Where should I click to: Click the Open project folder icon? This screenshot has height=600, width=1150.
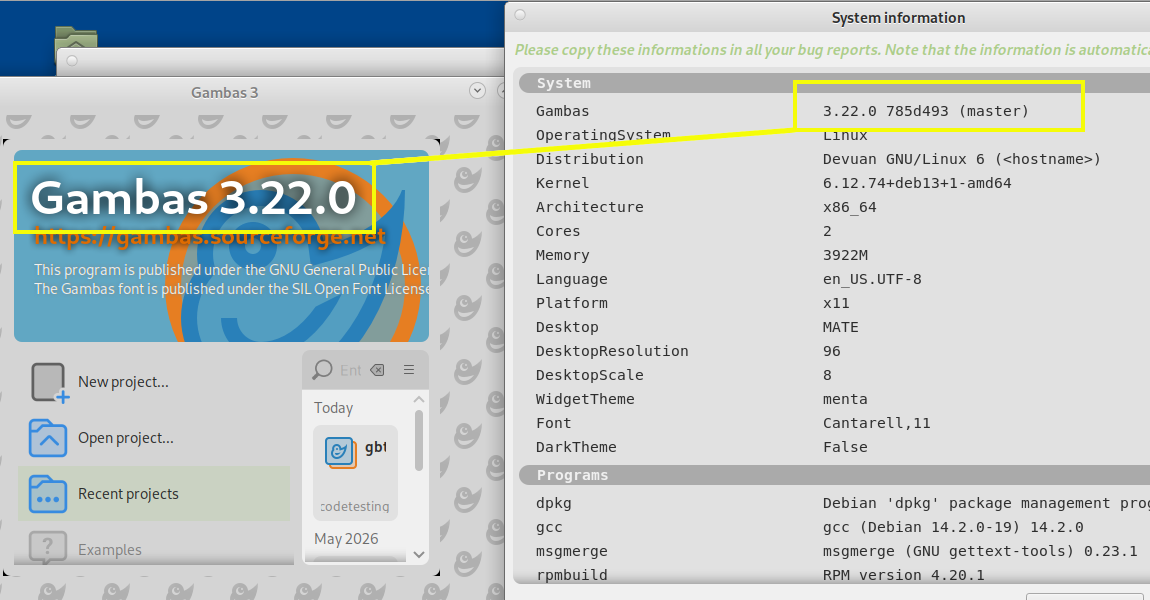(x=48, y=438)
